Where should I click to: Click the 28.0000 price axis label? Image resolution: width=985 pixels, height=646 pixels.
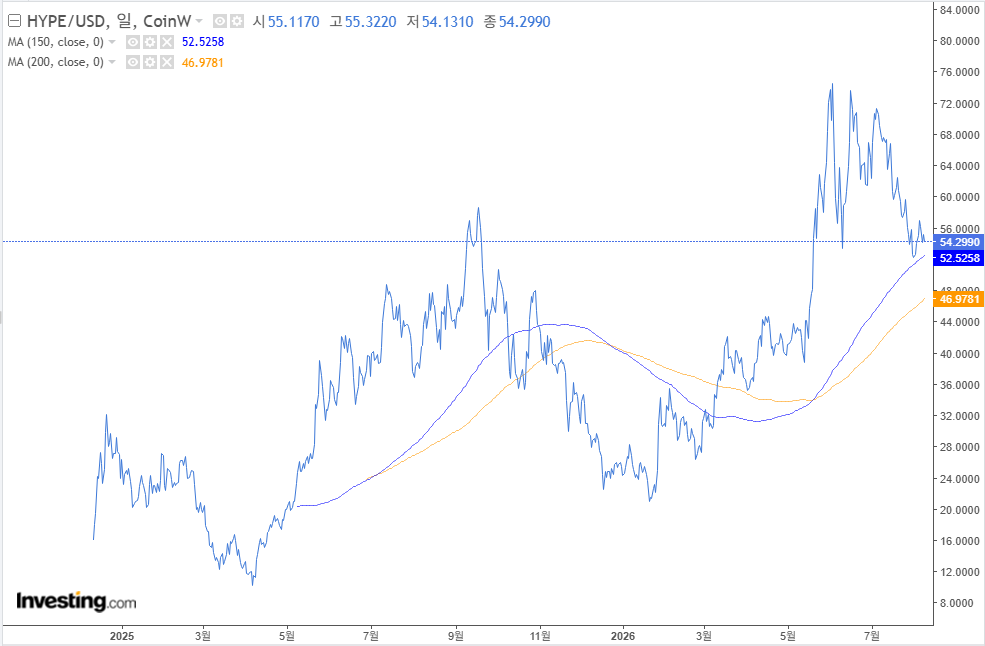point(959,447)
